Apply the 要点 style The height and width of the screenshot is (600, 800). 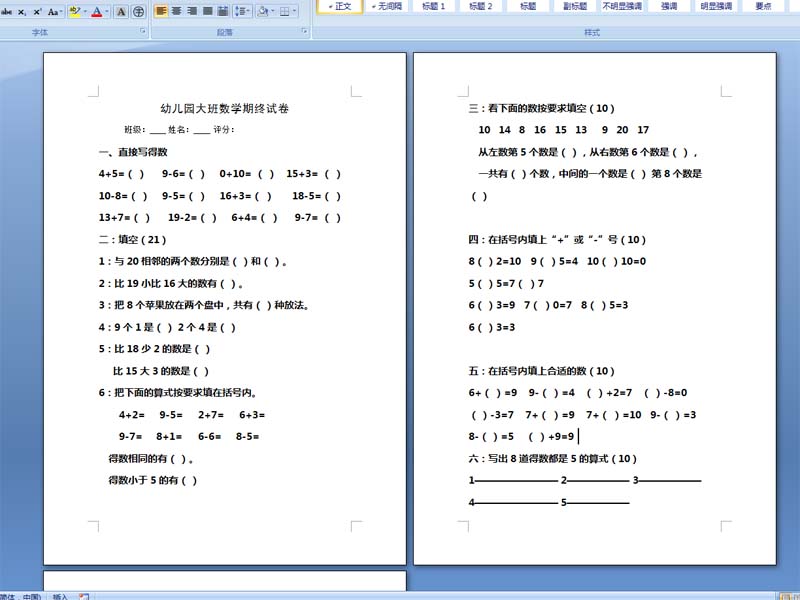click(x=763, y=6)
